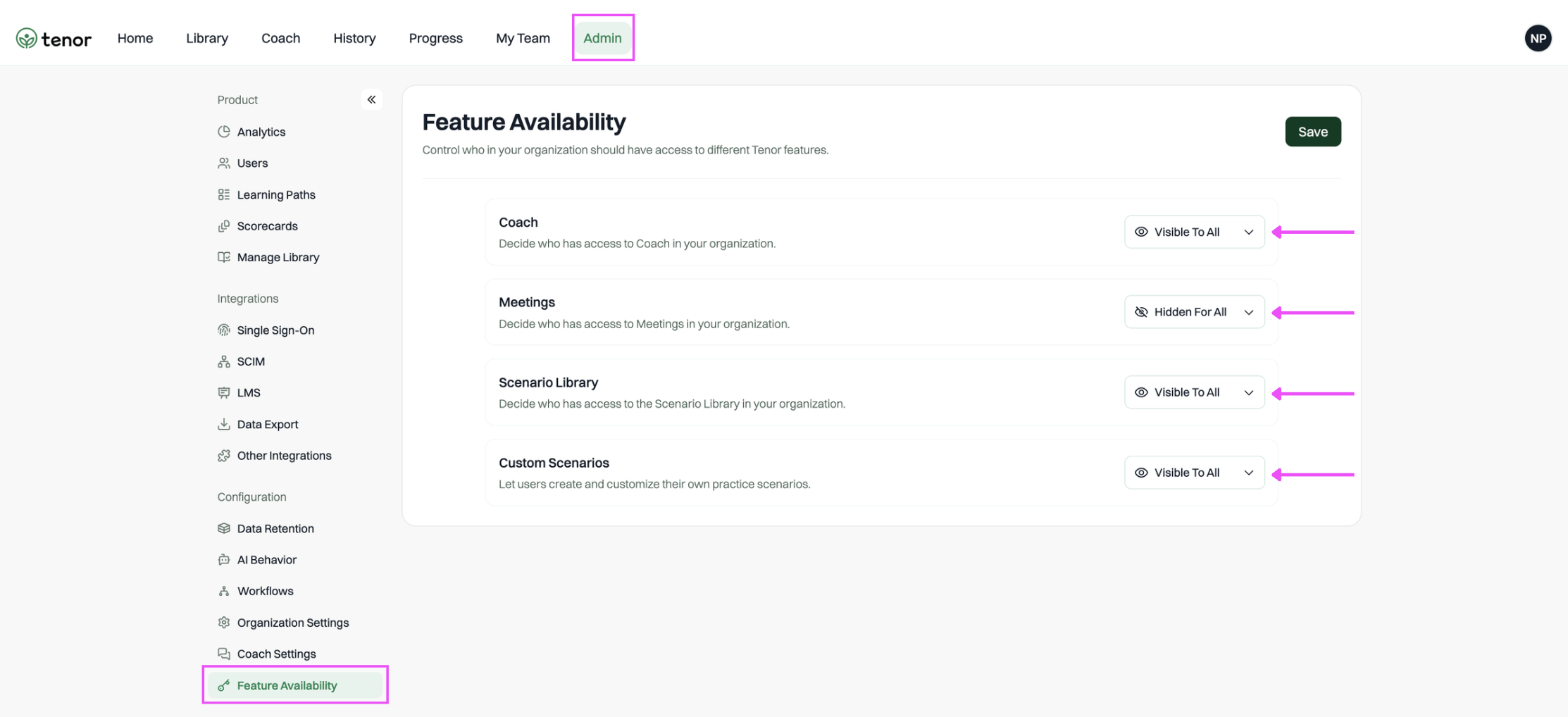Click the chevron arrow in Meetings dropdown
This screenshot has width=1568, height=717.
tap(1248, 313)
